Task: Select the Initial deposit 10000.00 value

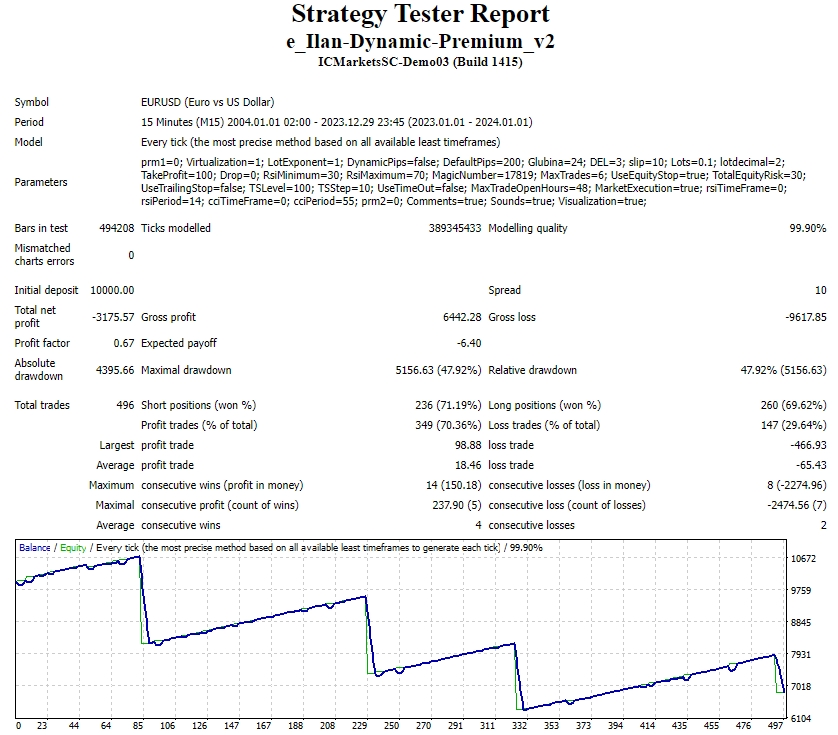Action: coord(112,290)
